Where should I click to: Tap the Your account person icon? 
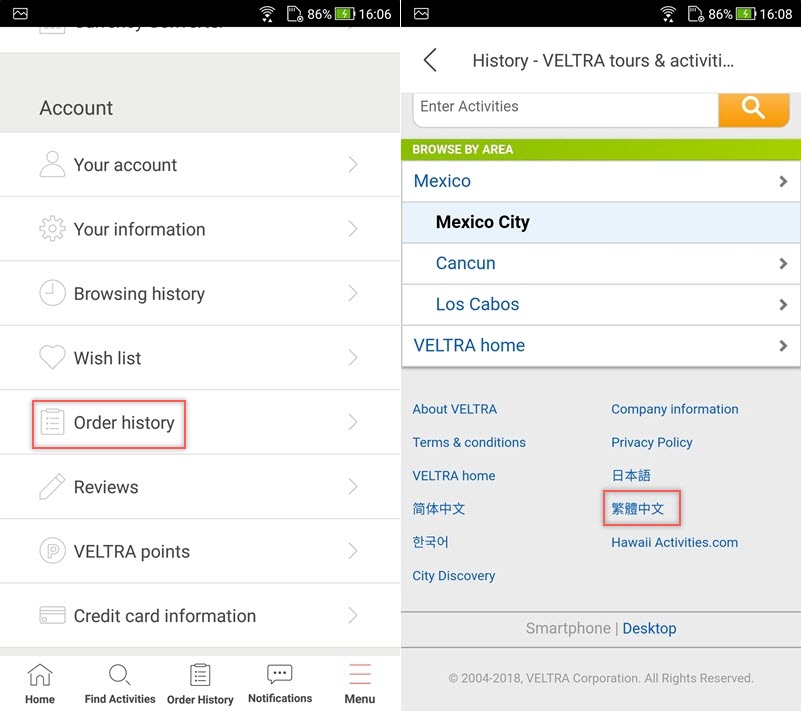click(52, 164)
